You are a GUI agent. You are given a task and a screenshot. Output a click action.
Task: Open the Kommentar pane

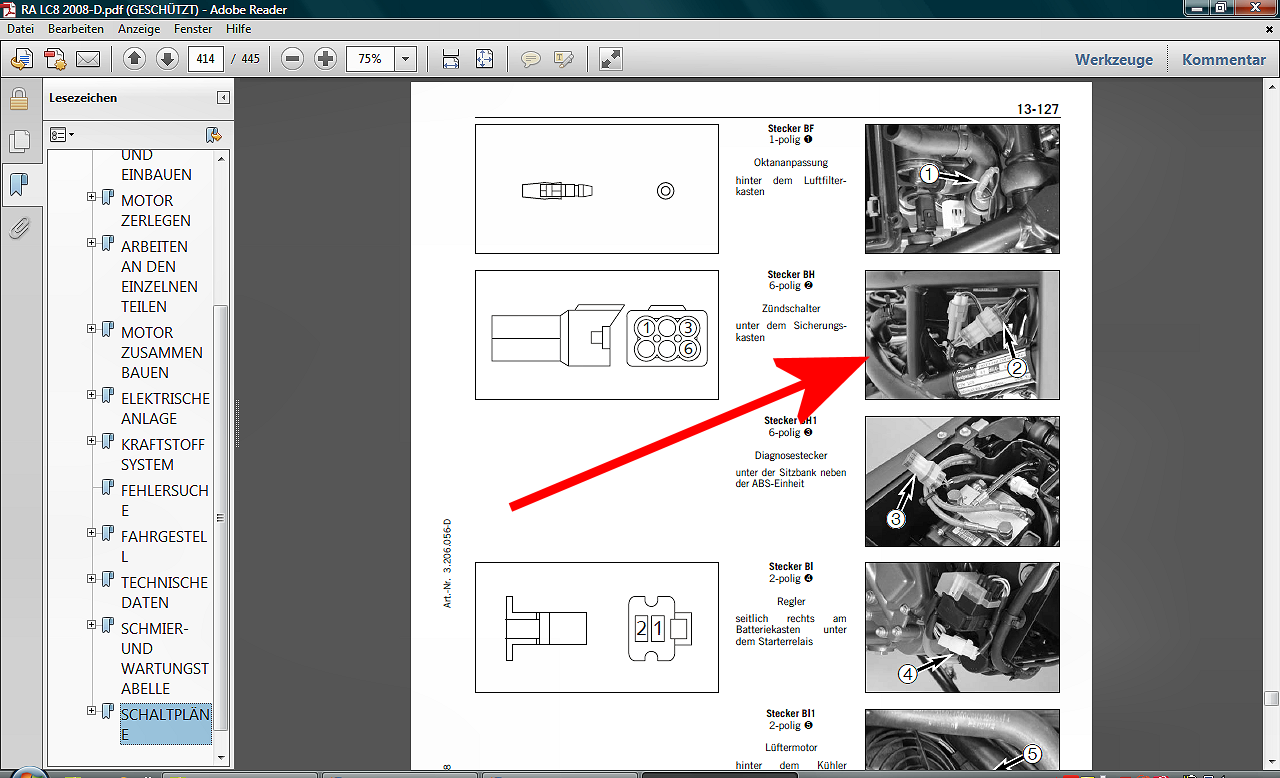click(x=1223, y=59)
